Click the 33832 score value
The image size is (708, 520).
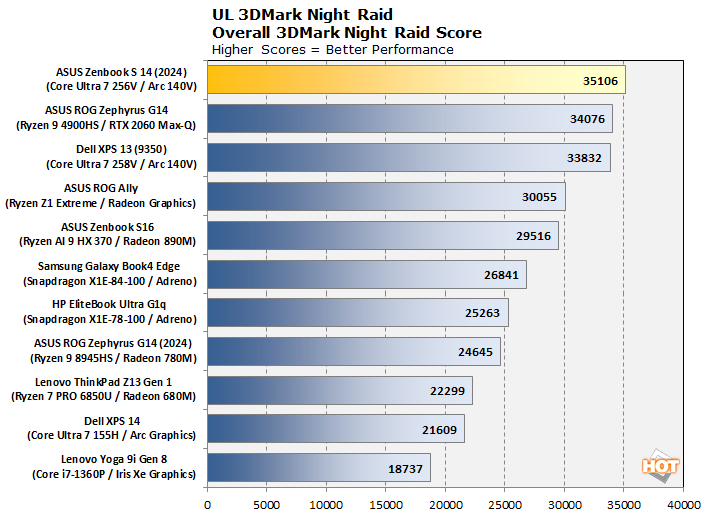pos(584,158)
